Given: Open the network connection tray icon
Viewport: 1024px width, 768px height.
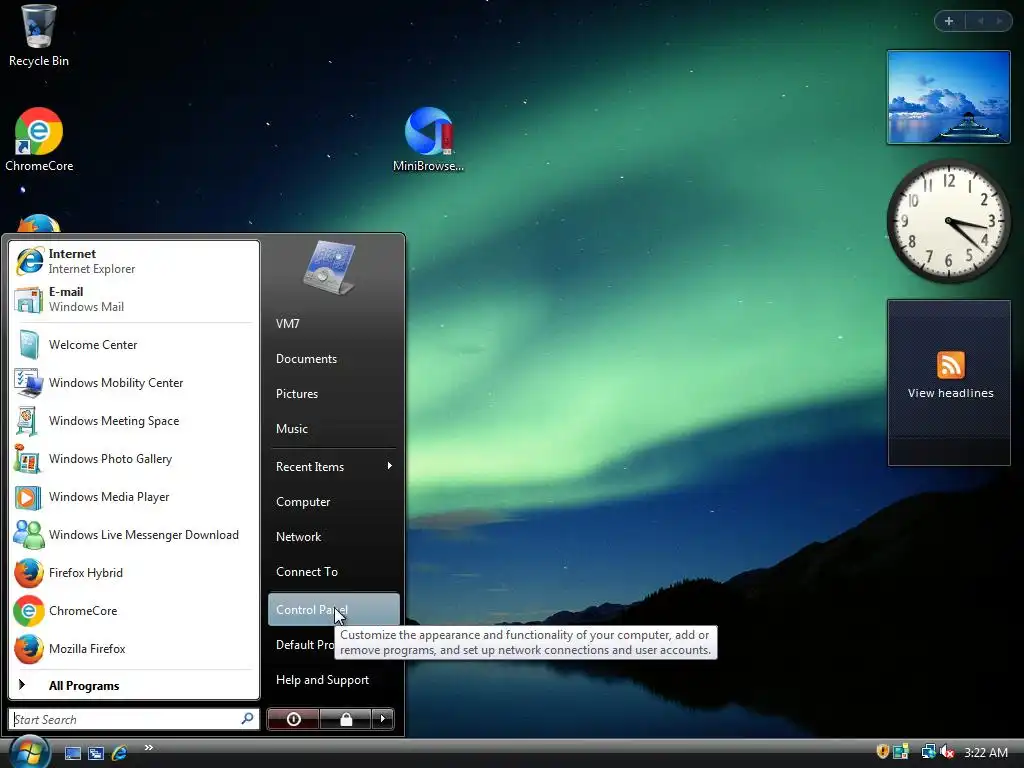Looking at the screenshot, I should click(x=928, y=752).
